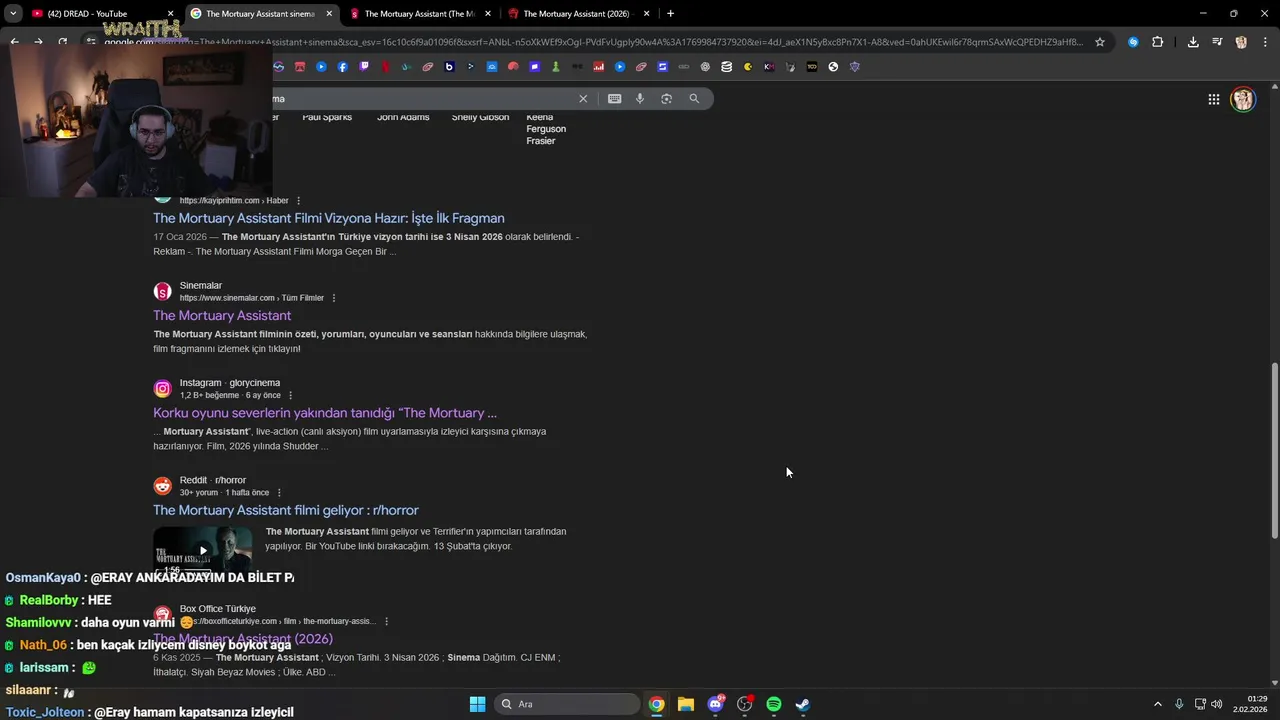The width and height of the screenshot is (1280, 720).
Task: Click cast member John Adams
Action: click(403, 117)
